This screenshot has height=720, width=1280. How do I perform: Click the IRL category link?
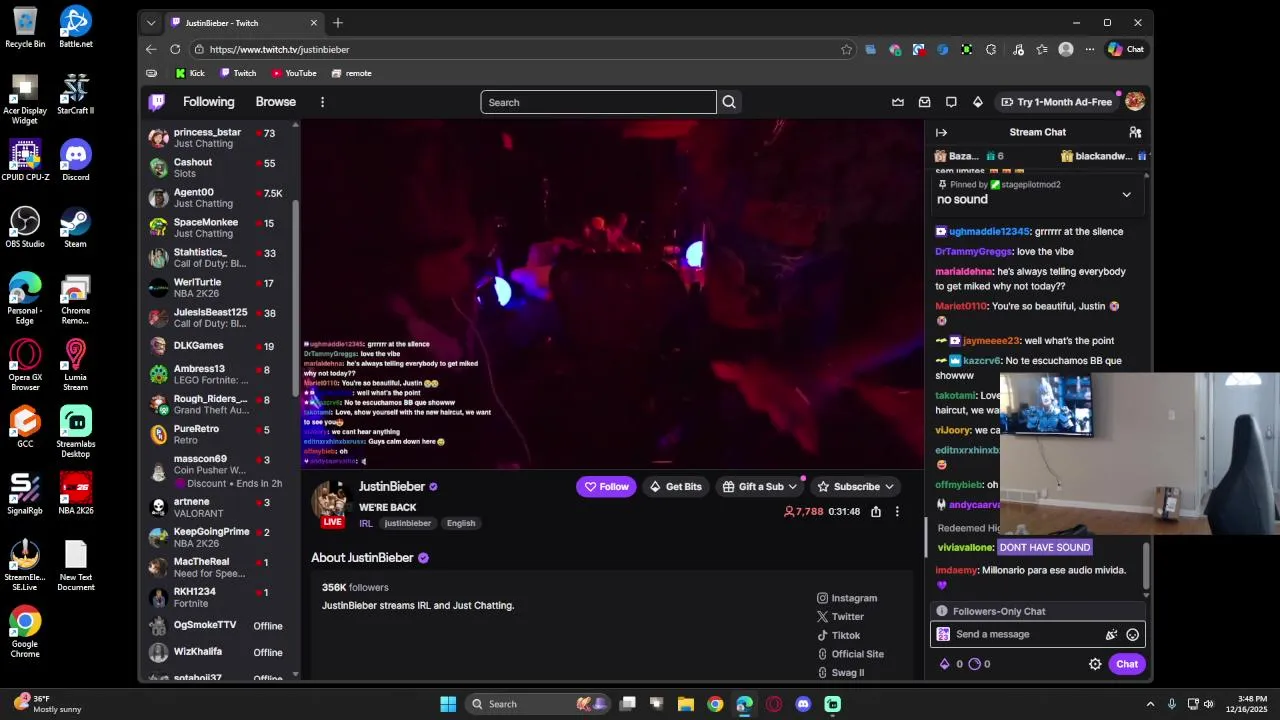(366, 523)
